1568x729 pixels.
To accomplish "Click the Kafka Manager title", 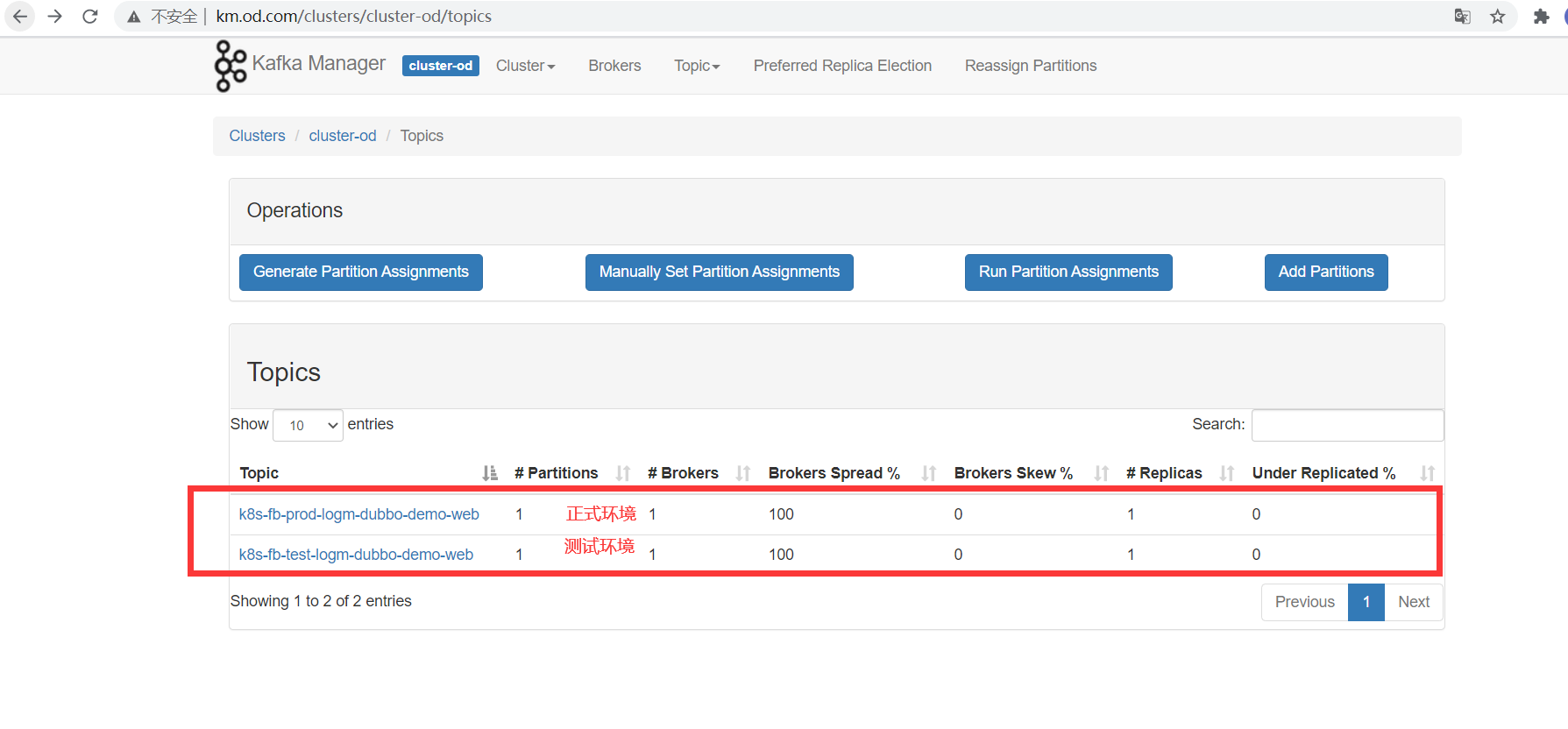I will coord(319,63).
